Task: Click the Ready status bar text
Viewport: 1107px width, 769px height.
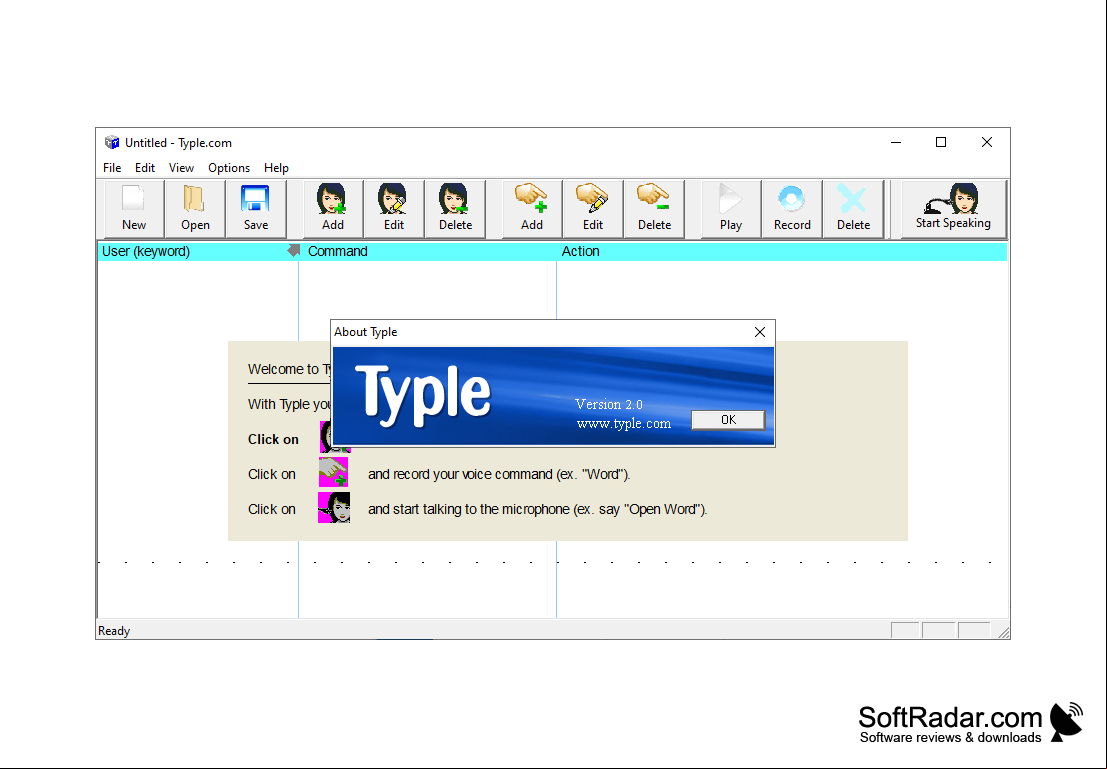Action: click(114, 631)
